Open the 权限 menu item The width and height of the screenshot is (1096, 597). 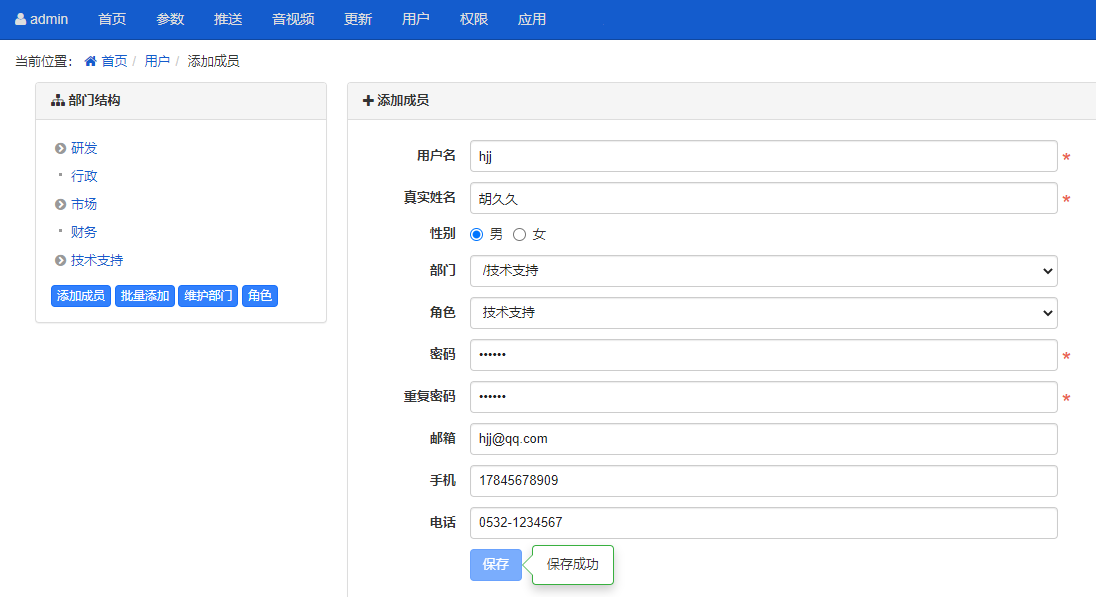coord(474,19)
